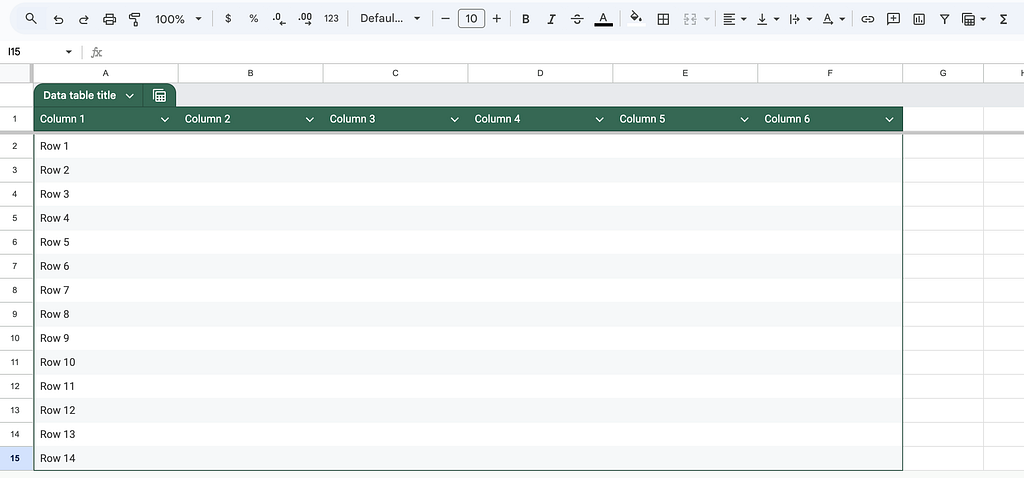
Task: Click the cell containing Row 14
Action: pos(106,458)
